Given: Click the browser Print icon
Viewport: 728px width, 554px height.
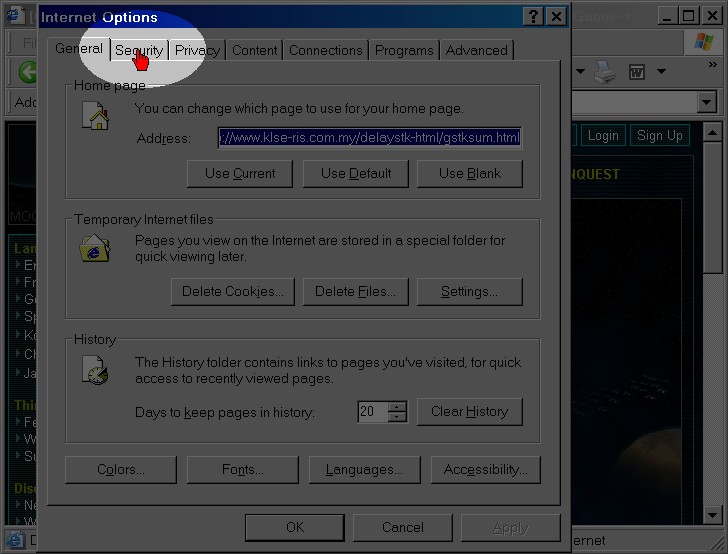Looking at the screenshot, I should point(604,72).
